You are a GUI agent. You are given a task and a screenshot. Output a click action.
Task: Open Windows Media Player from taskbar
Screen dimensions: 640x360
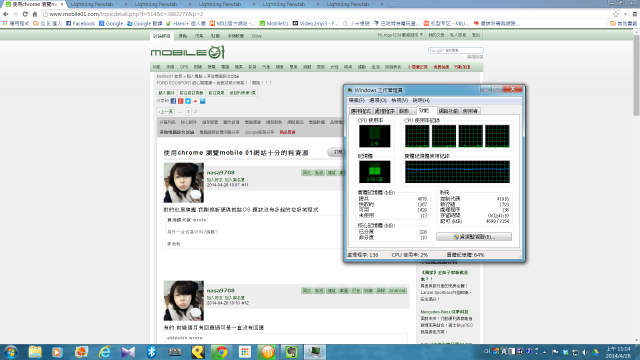pos(57,352)
